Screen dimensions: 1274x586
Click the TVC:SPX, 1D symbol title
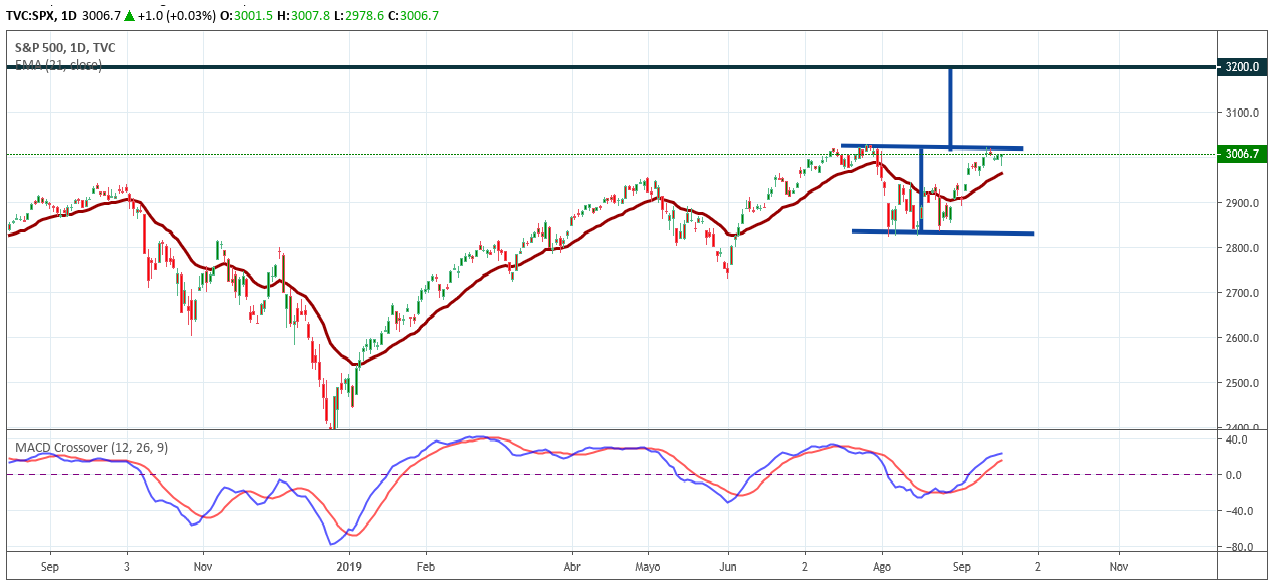pyautogui.click(x=41, y=16)
